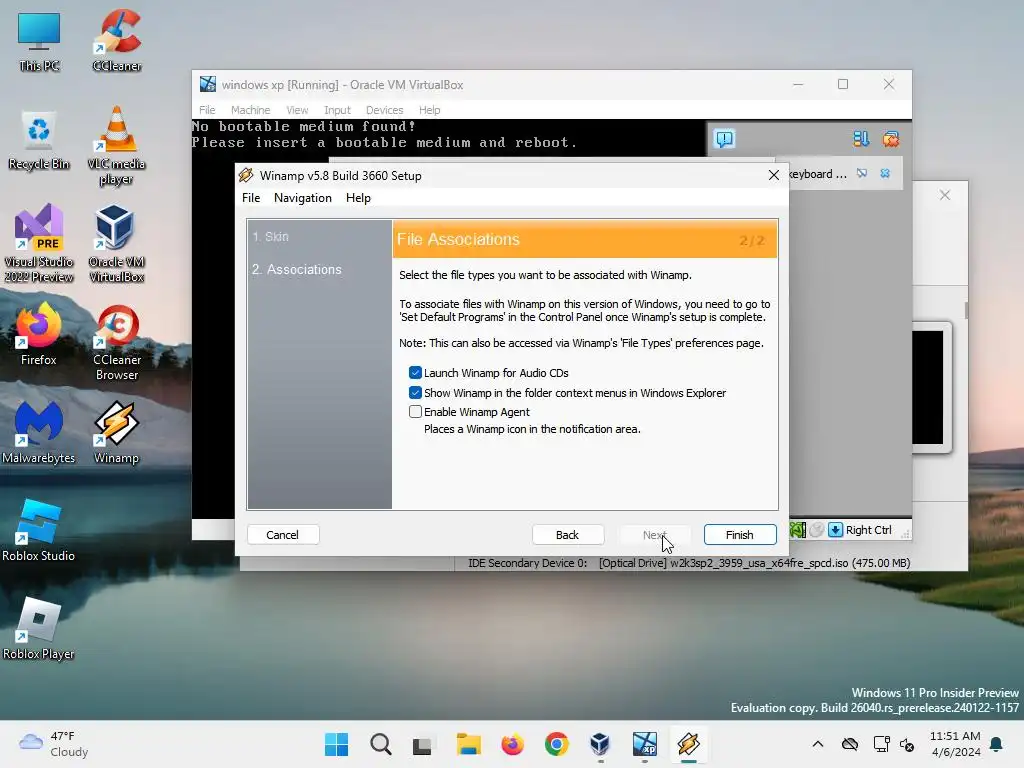Close the Winamp Setup window

774,175
